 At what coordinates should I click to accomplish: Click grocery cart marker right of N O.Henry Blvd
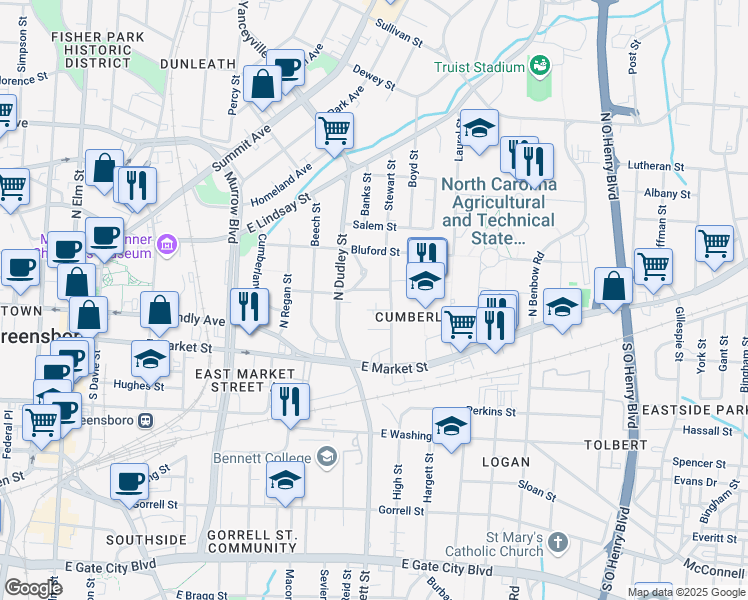(654, 269)
